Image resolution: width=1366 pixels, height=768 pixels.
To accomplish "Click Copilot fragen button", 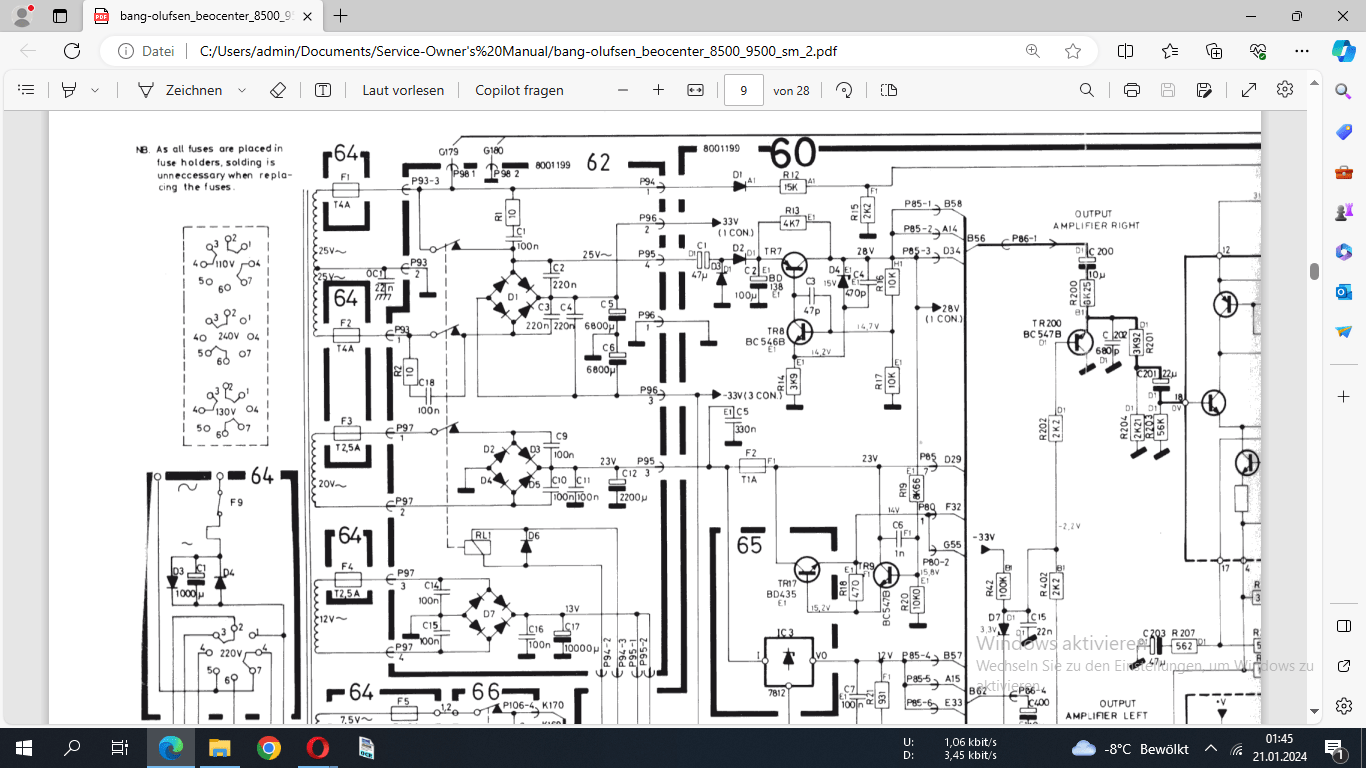I will 519,90.
